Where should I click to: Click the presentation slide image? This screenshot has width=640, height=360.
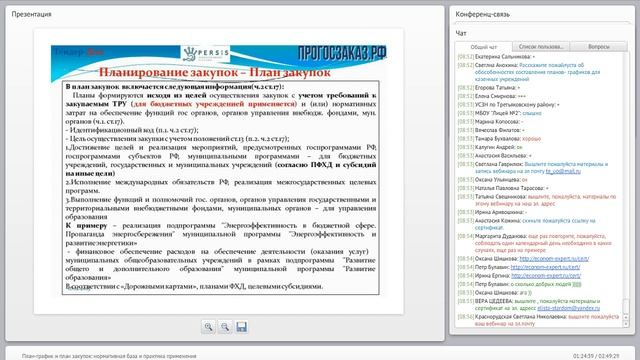(219, 170)
